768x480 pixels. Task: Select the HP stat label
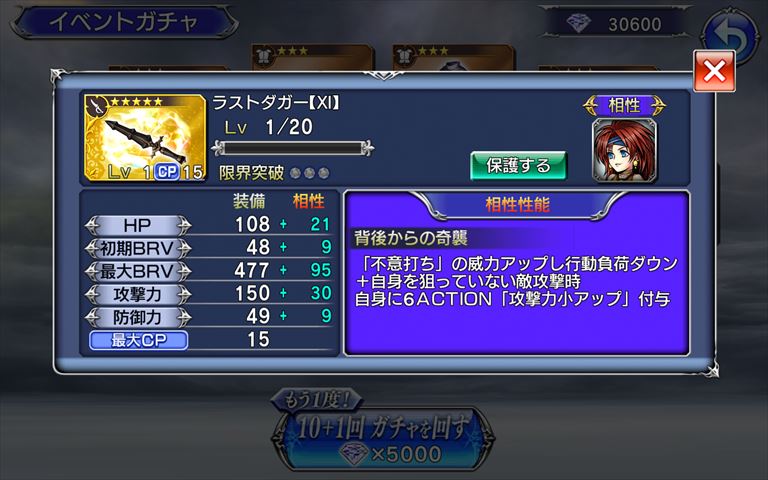[138, 225]
